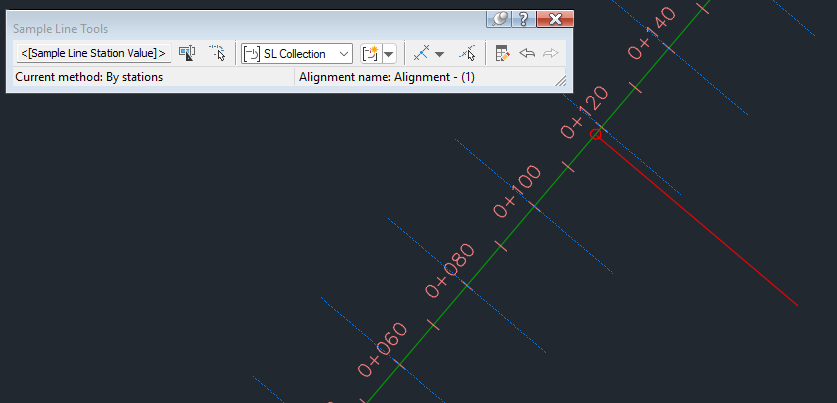Close the Sample Line Tools window
Image resolution: width=837 pixels, height=403 pixels.
[x=555, y=20]
